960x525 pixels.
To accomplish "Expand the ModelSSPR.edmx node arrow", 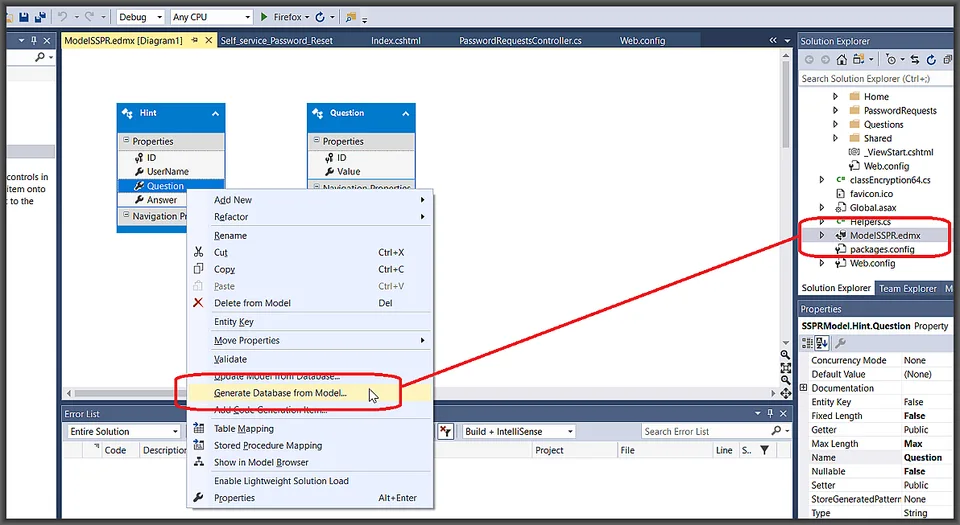I will 822,236.
